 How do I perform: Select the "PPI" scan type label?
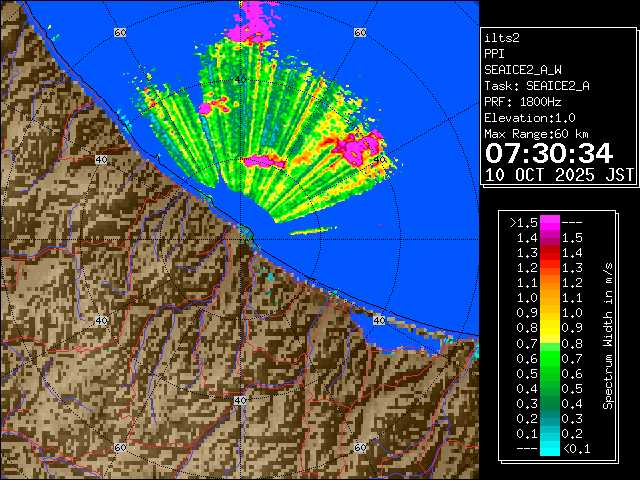[x=493, y=54]
